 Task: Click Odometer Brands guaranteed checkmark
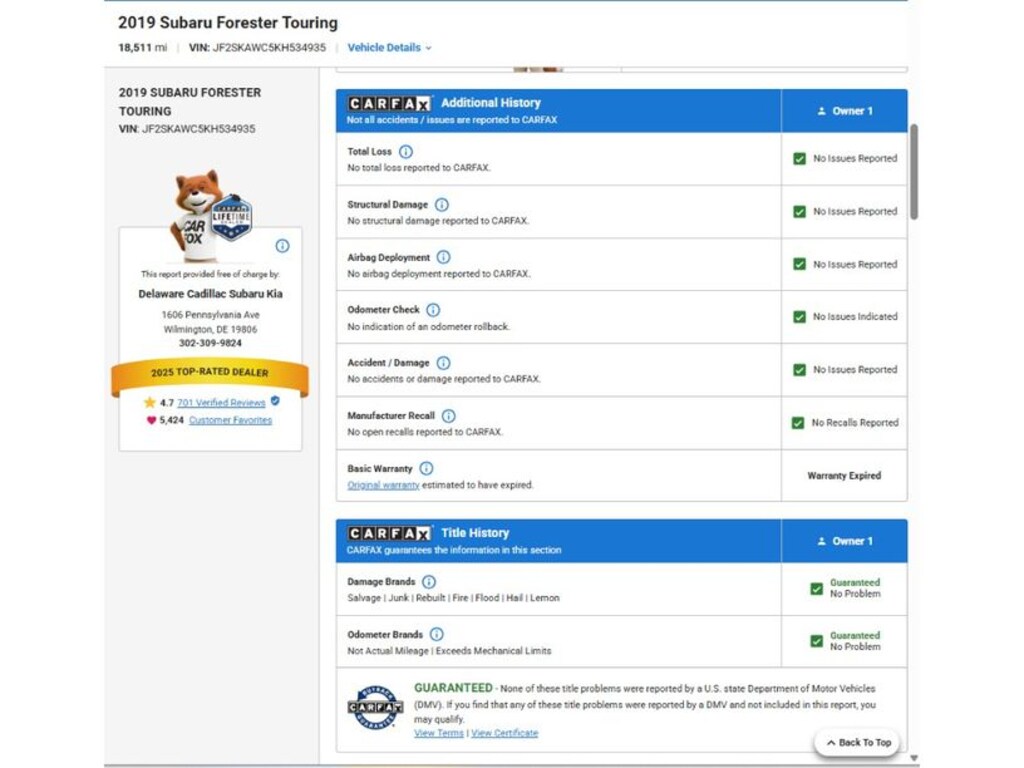(816, 641)
